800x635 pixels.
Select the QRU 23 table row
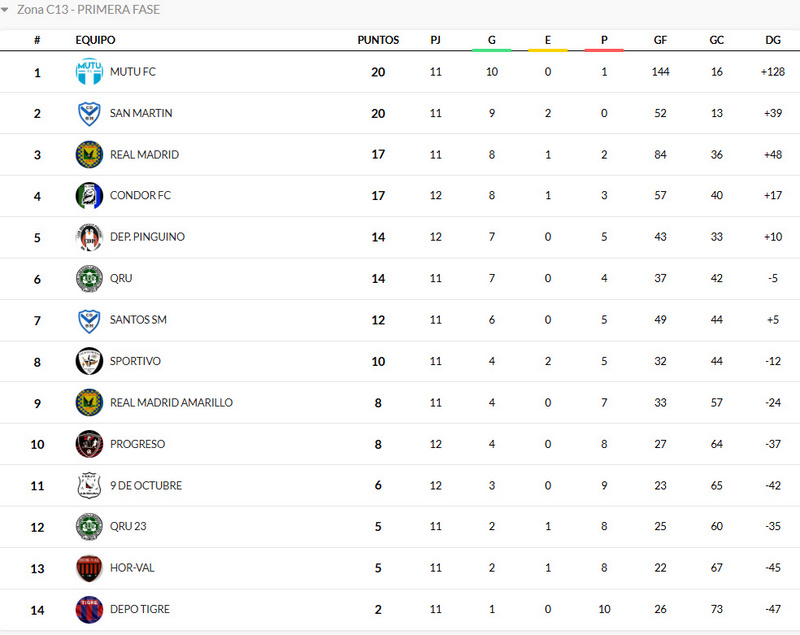click(x=400, y=526)
